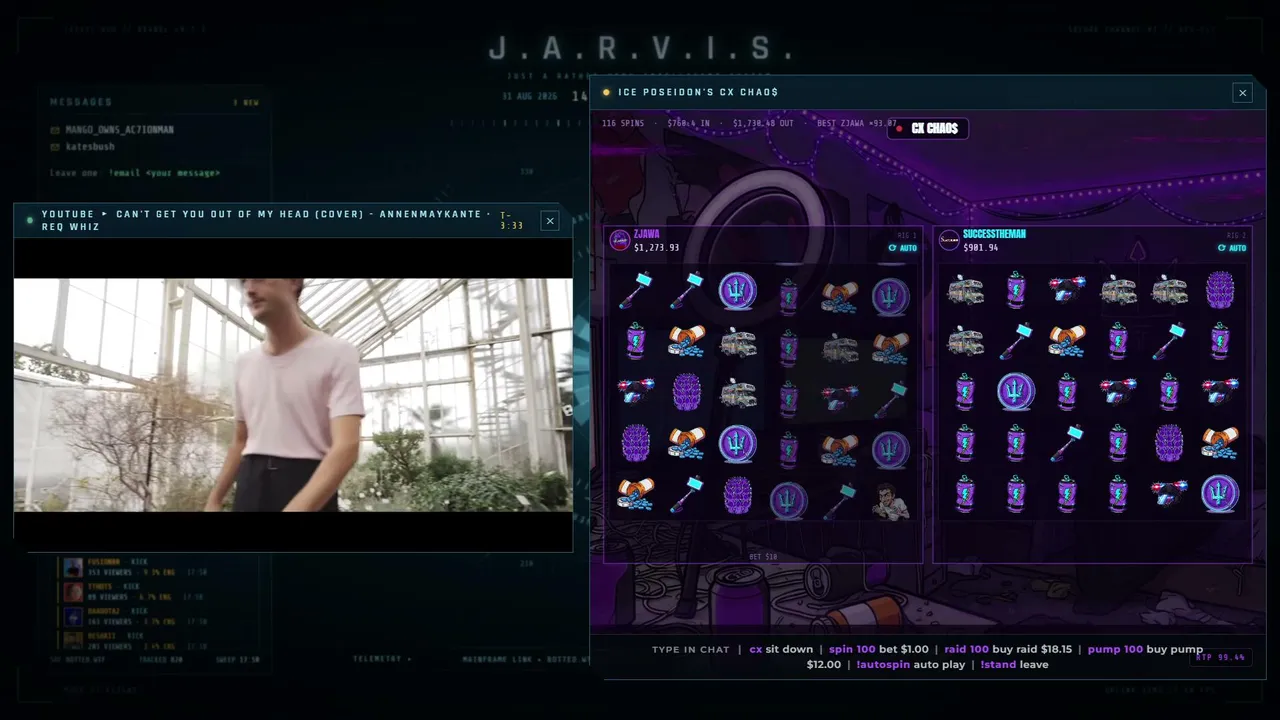Close the YouTube now-playing panel

tap(549, 221)
